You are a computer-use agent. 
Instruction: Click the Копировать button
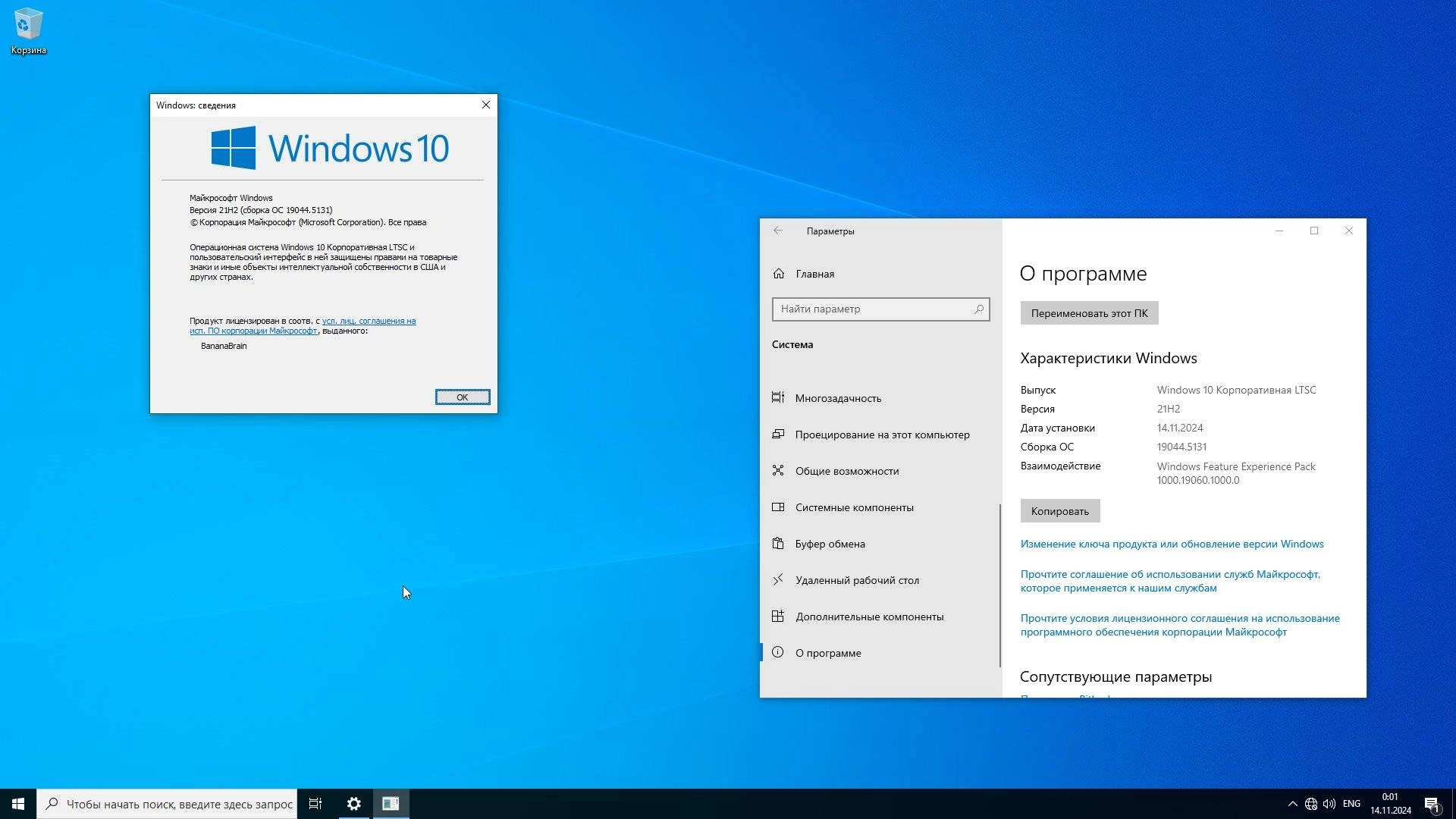1059,511
